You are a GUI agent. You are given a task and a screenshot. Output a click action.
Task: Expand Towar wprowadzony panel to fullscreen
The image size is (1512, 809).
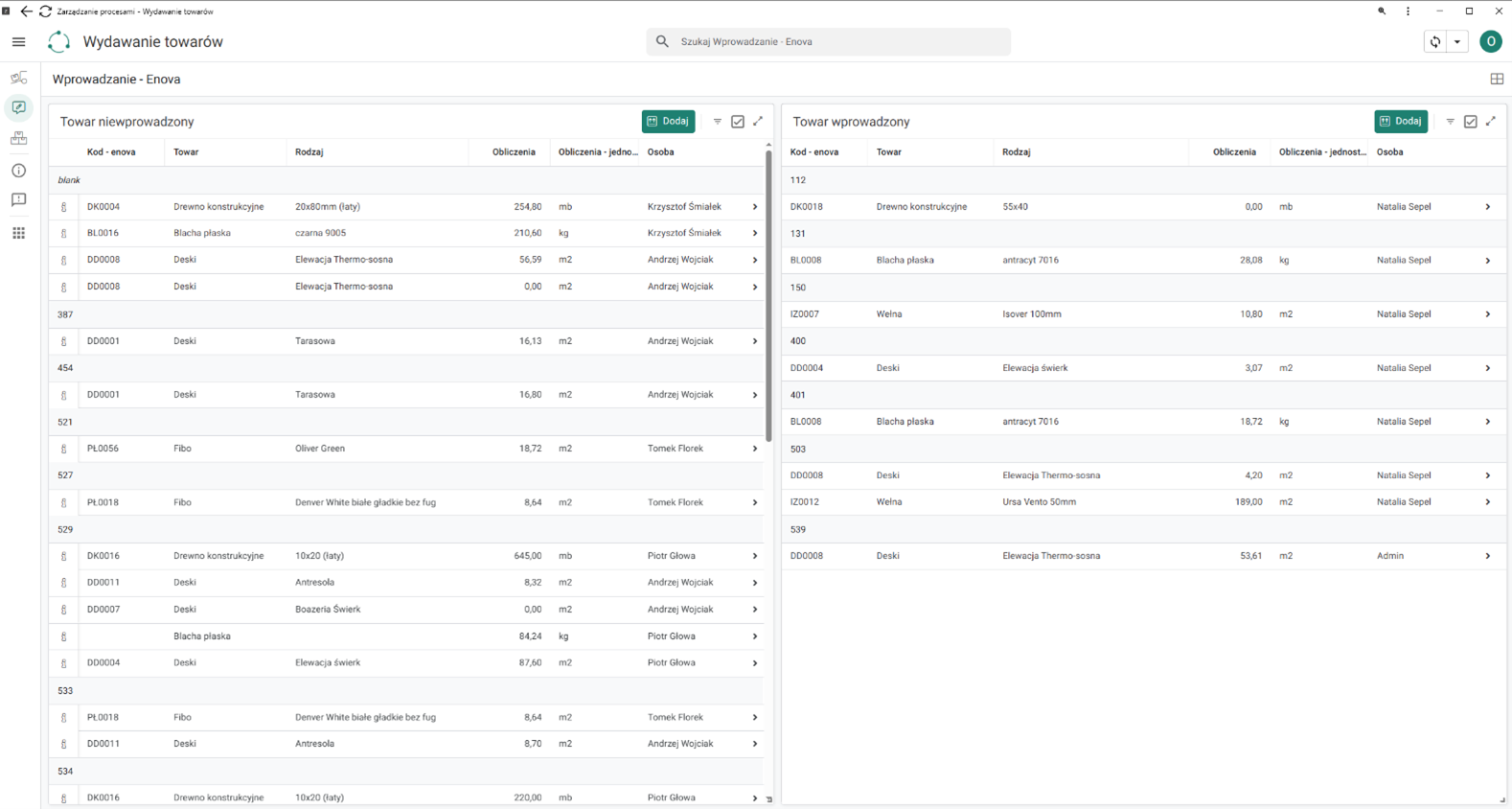tap(1491, 122)
